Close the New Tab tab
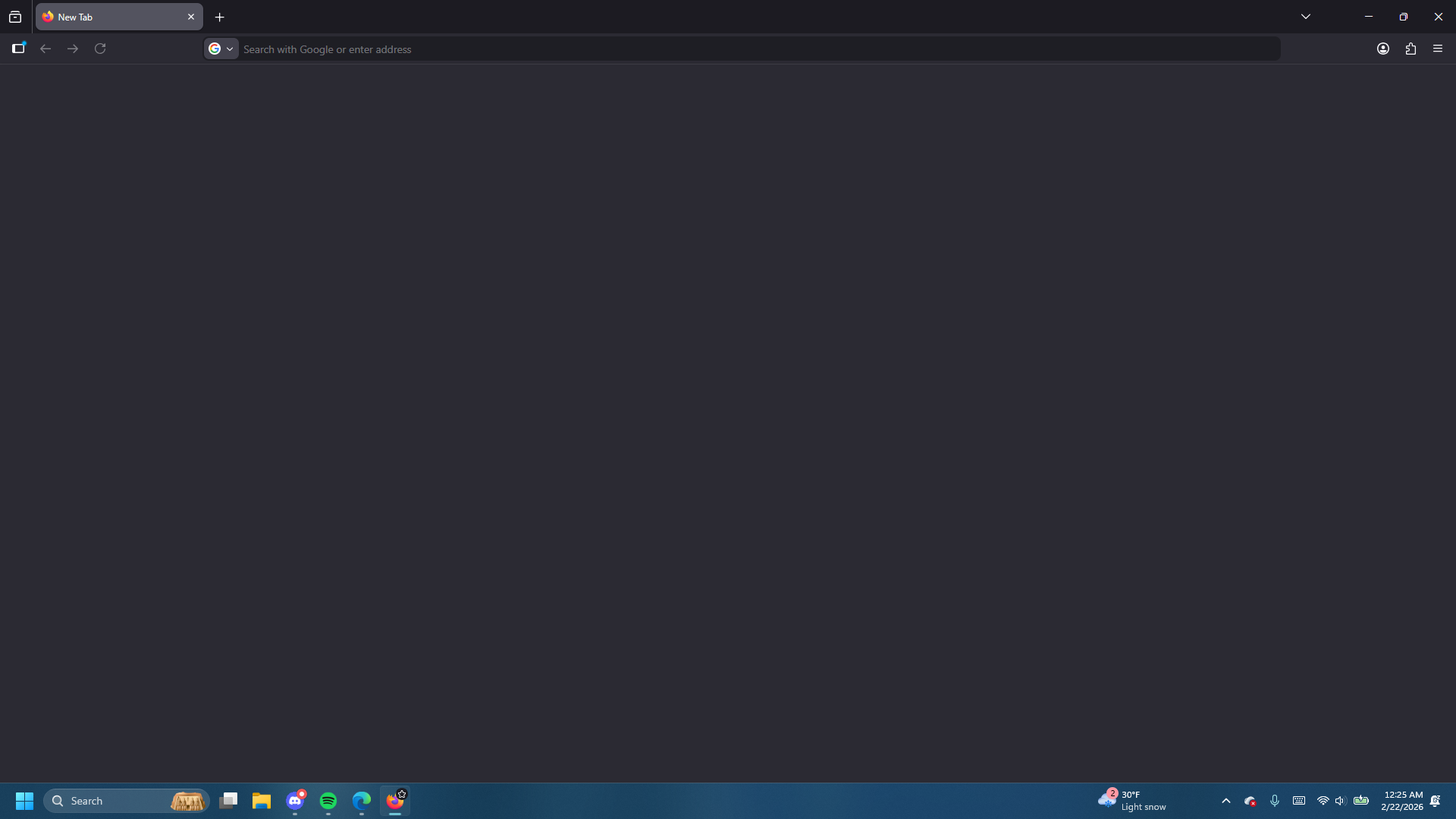This screenshot has width=1456, height=819. [191, 17]
